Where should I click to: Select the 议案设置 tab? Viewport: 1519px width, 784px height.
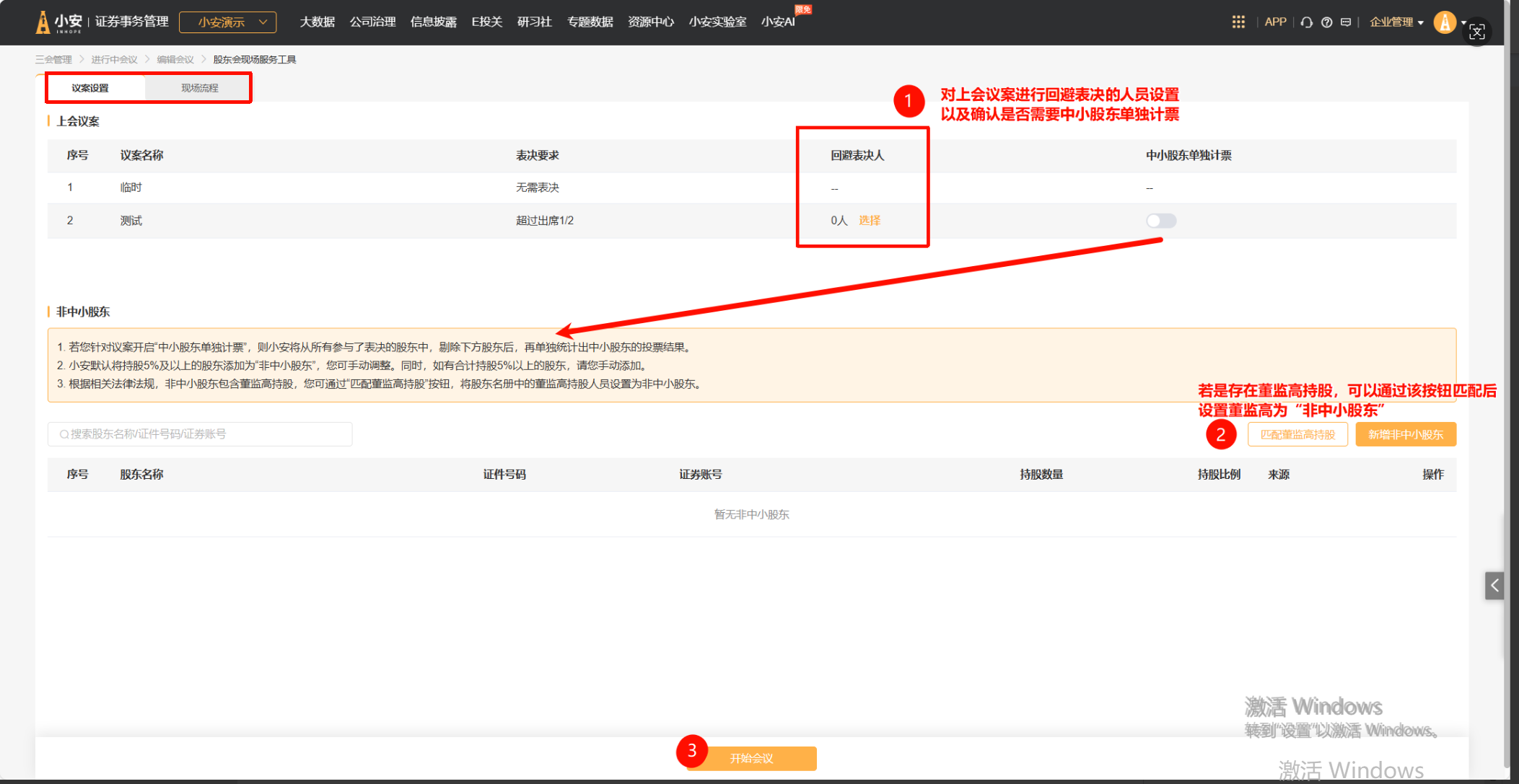coord(90,88)
